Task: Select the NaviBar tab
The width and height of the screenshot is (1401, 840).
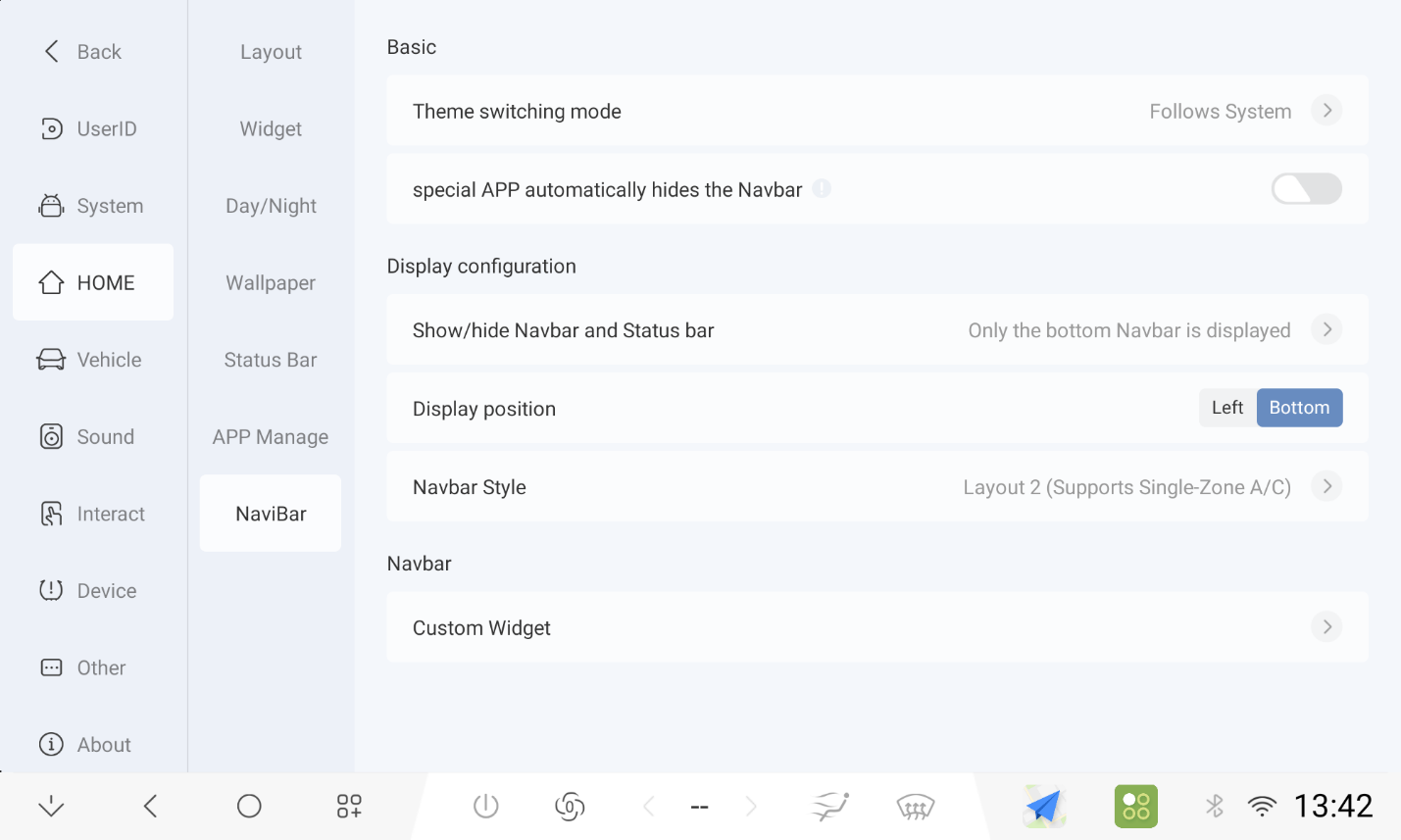Action: (x=271, y=514)
